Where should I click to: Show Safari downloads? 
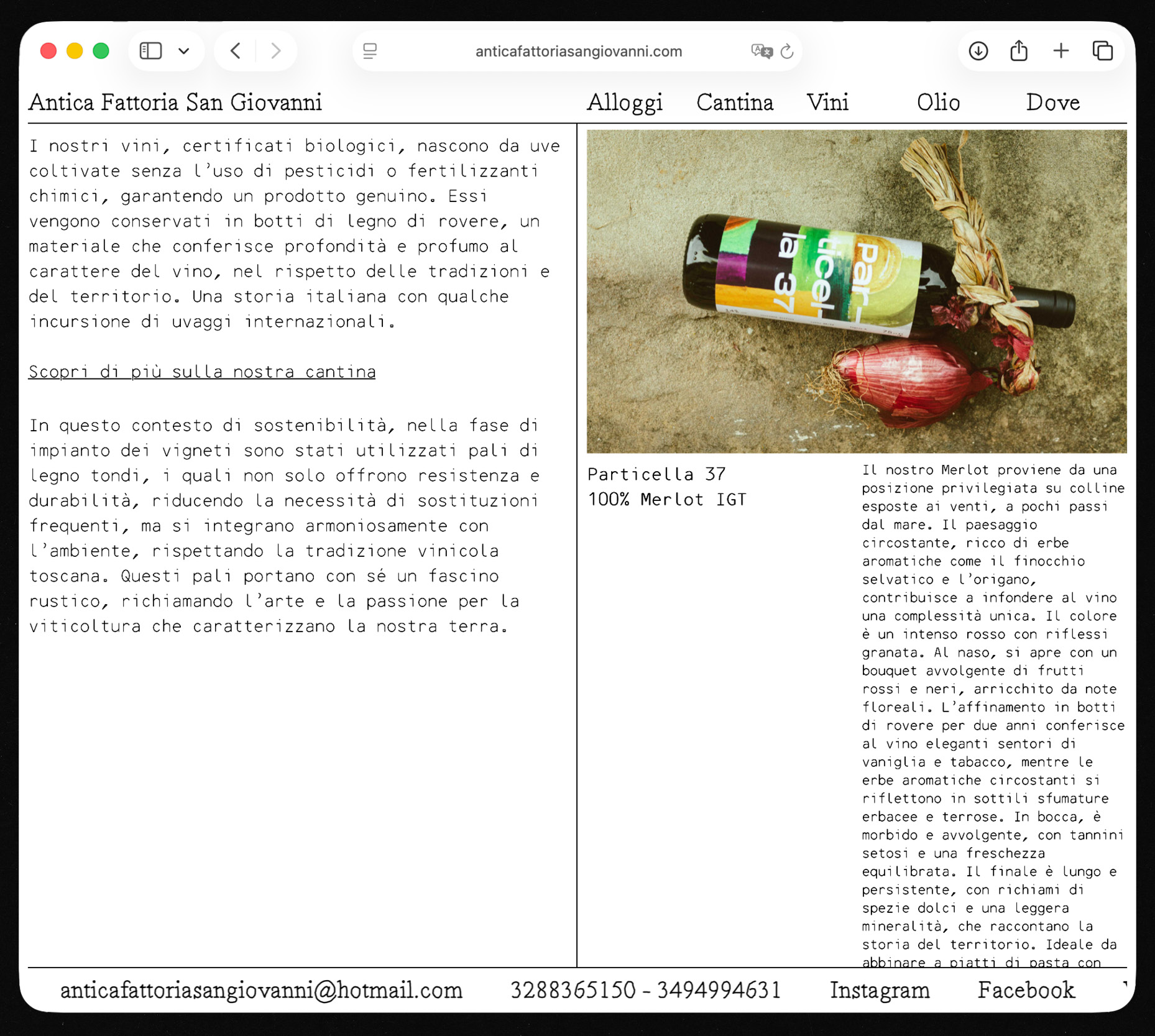tap(978, 51)
